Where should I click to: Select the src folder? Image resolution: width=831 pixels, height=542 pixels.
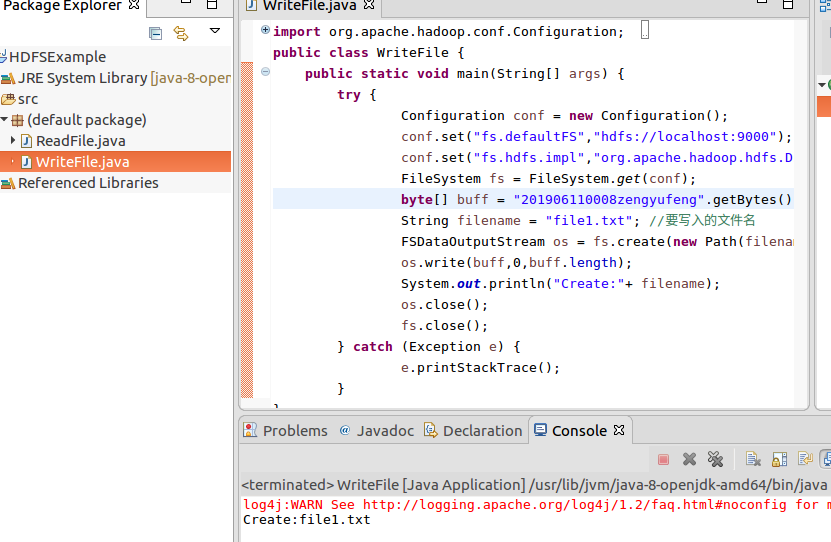point(20,99)
